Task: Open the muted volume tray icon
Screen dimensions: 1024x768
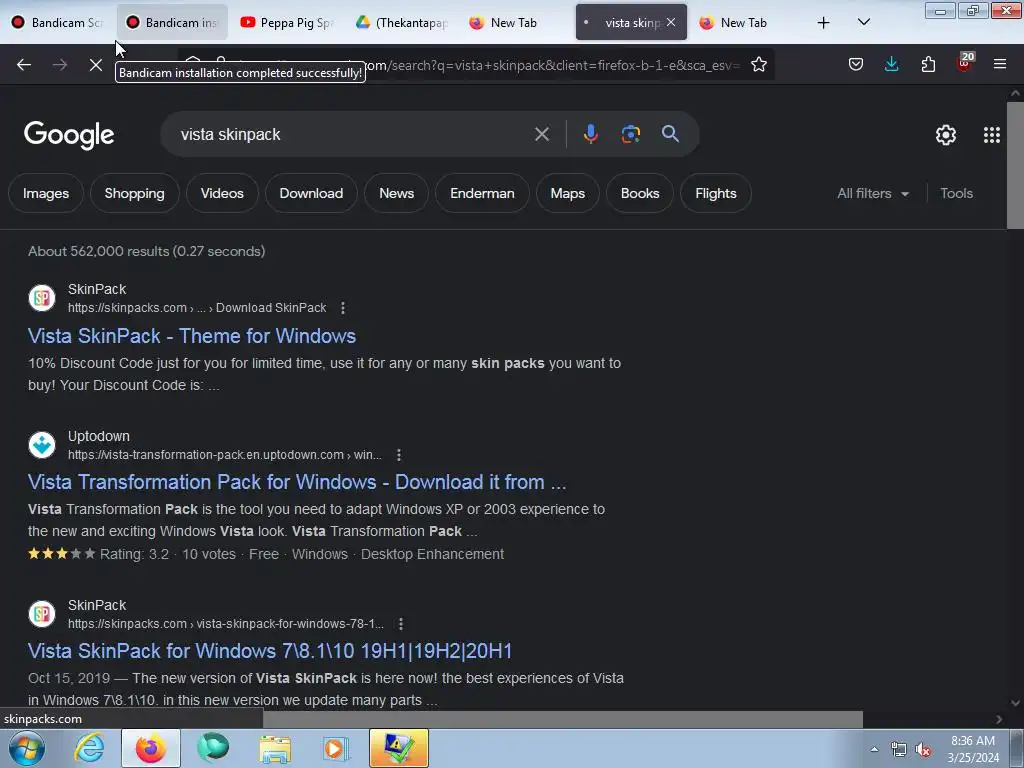Action: [x=923, y=750]
